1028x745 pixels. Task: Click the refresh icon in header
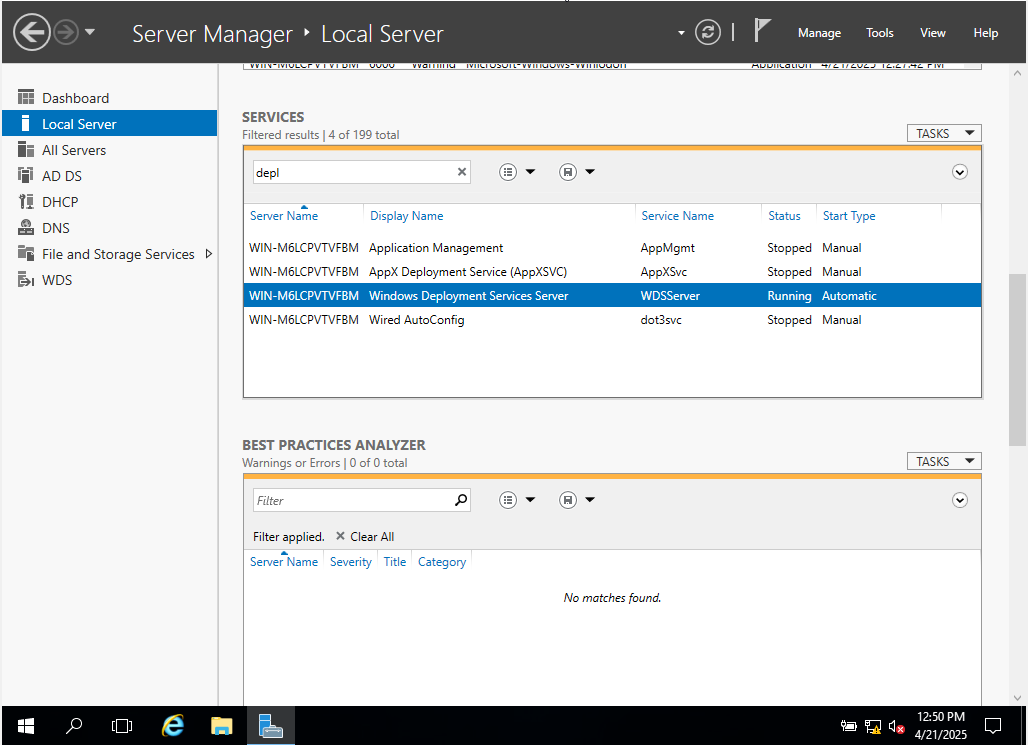[x=708, y=32]
